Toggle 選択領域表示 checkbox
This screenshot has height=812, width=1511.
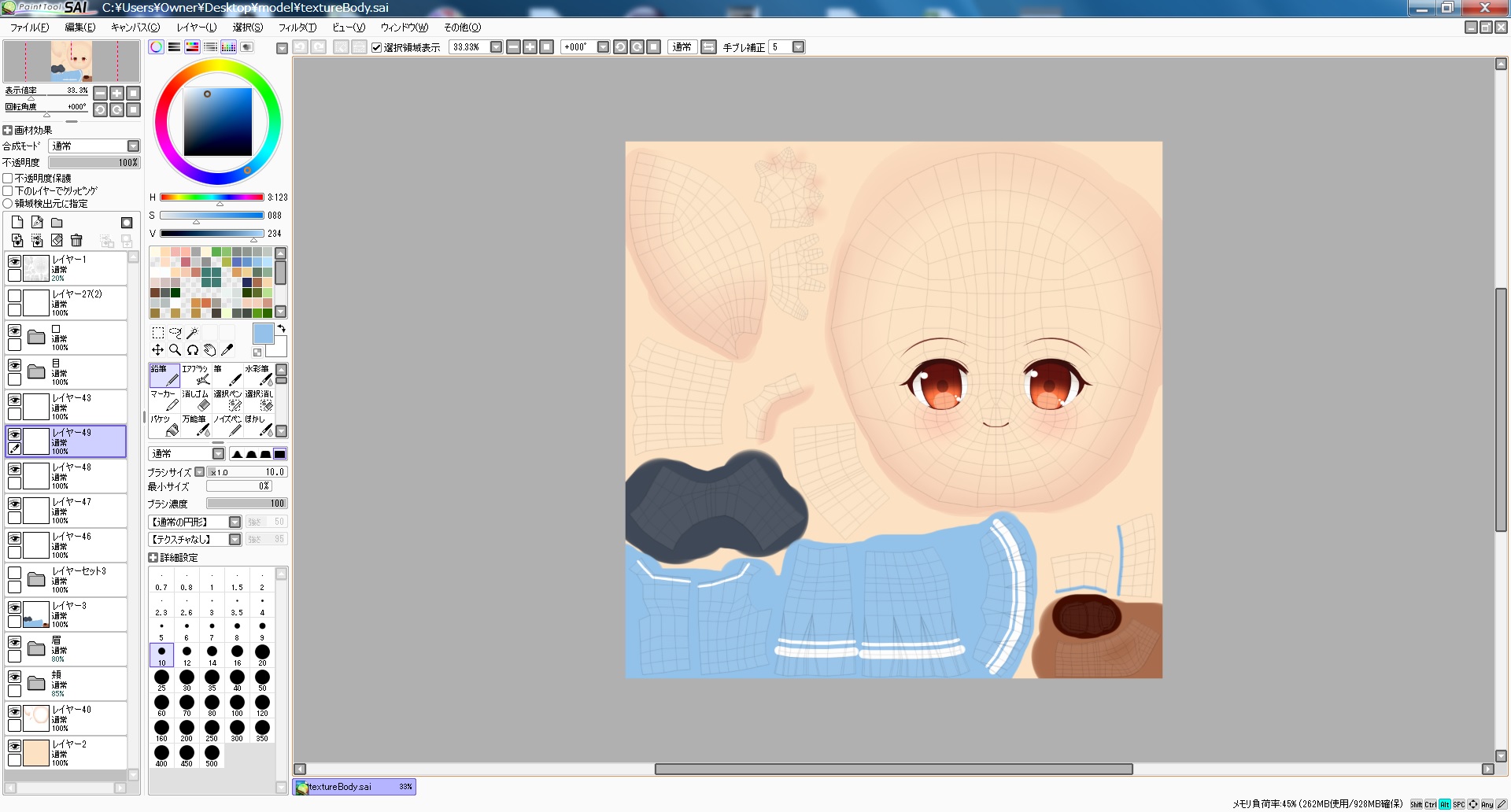click(376, 47)
